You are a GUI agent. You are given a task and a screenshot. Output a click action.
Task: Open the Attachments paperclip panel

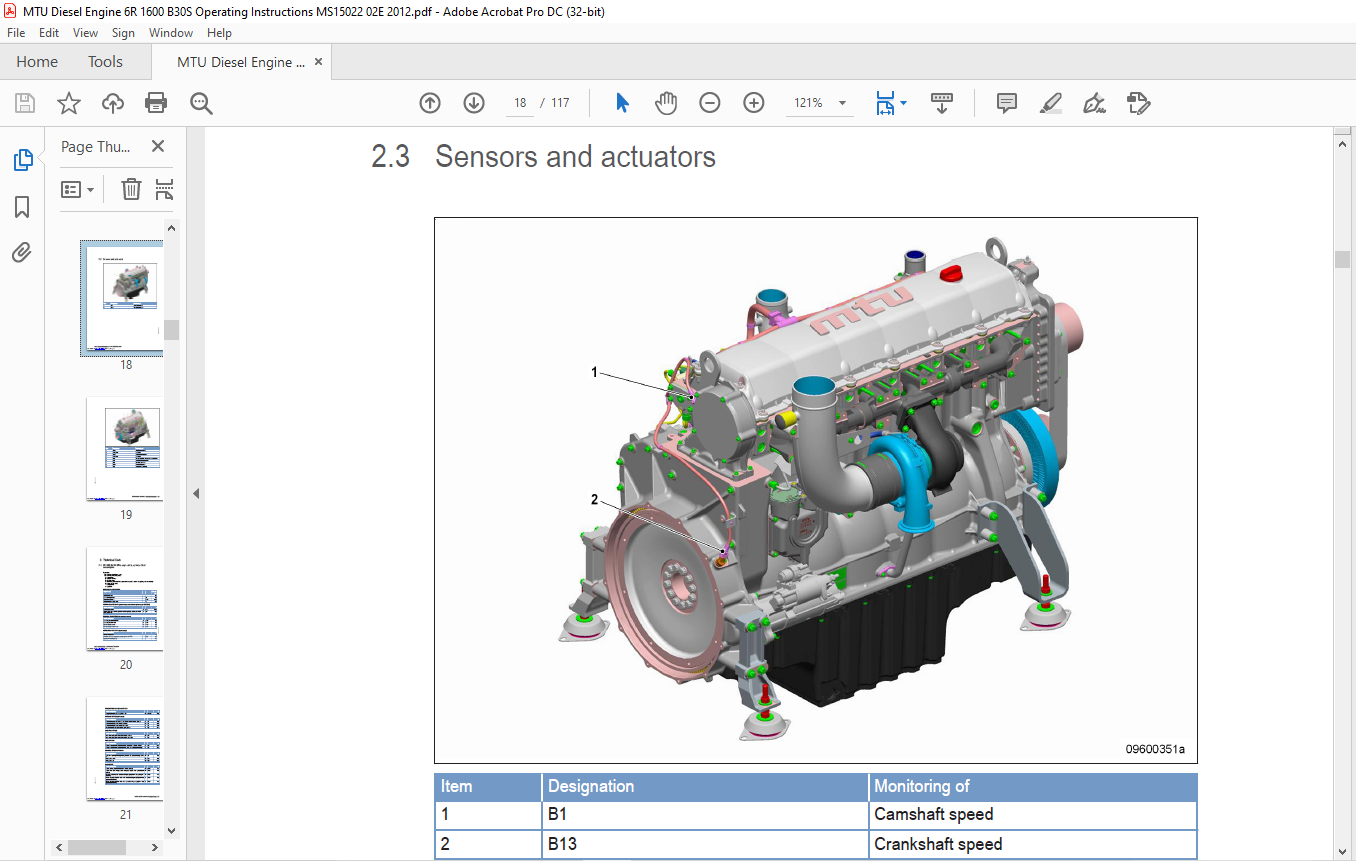[22, 252]
